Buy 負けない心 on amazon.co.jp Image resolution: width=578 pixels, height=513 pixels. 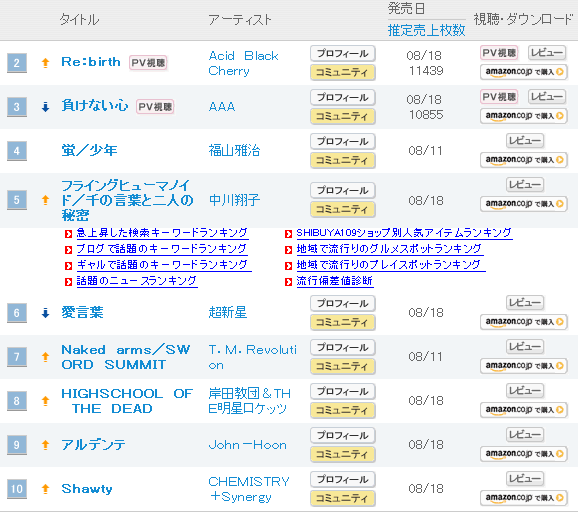point(523,115)
